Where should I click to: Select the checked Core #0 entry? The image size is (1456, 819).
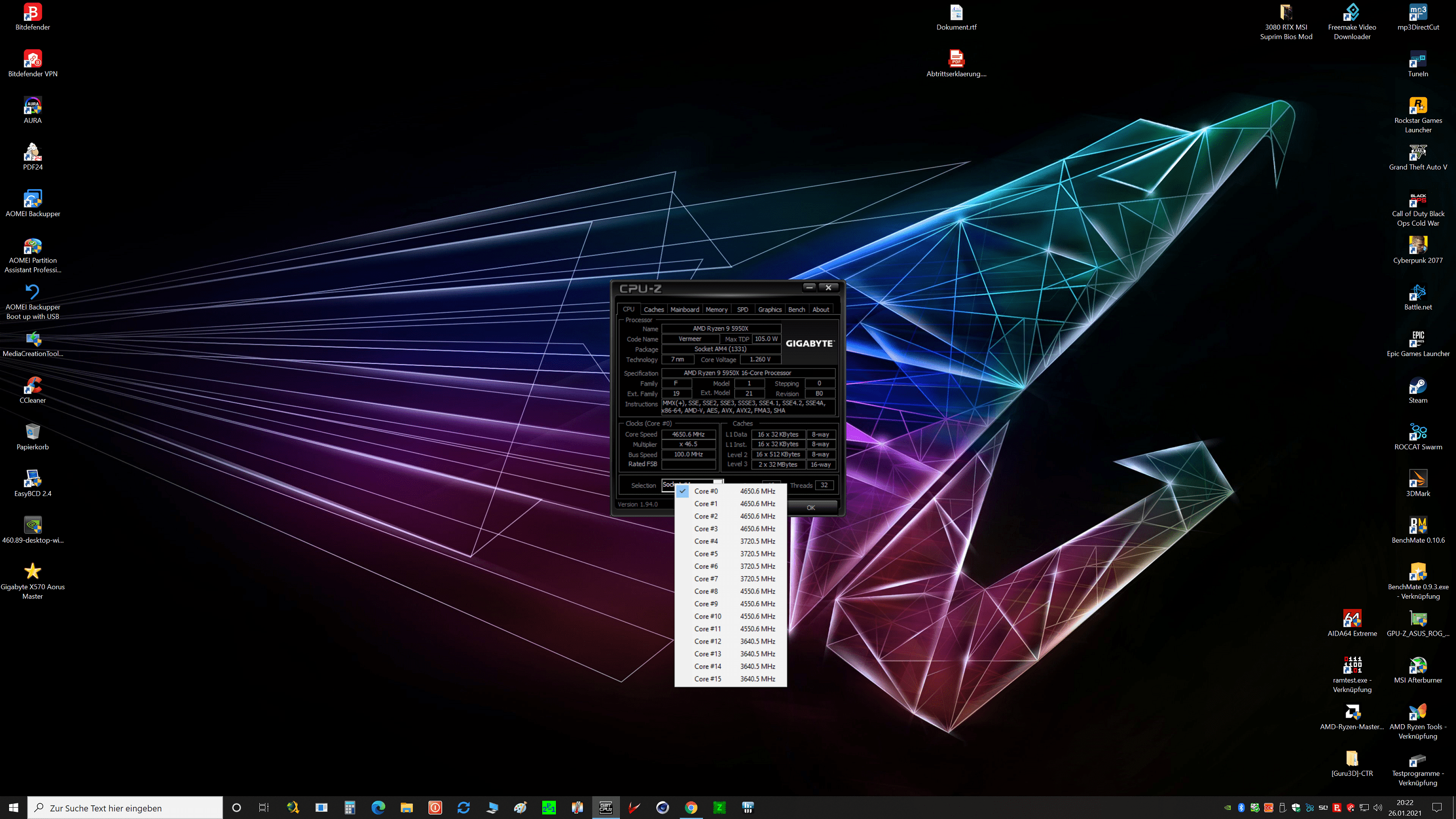point(731,491)
